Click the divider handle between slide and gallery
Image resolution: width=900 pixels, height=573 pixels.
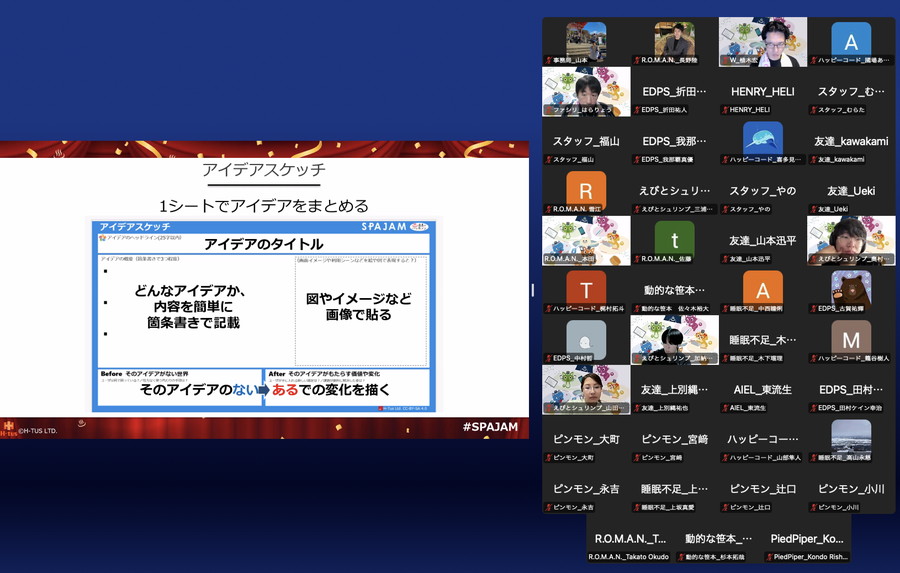point(533,289)
